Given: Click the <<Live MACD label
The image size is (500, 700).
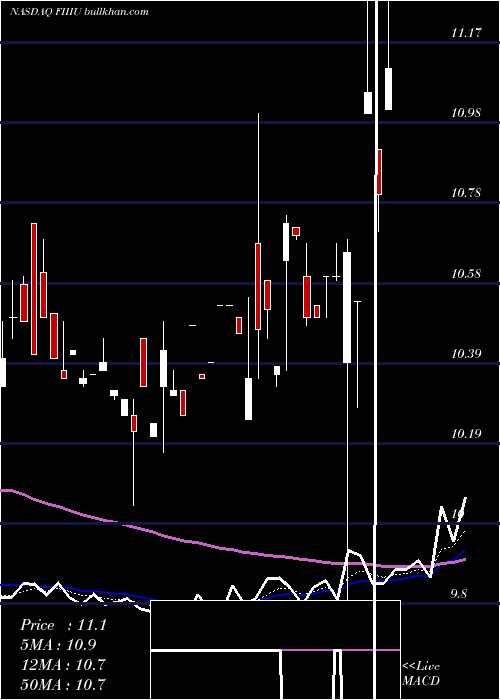Looking at the screenshot, I should 421,673.
